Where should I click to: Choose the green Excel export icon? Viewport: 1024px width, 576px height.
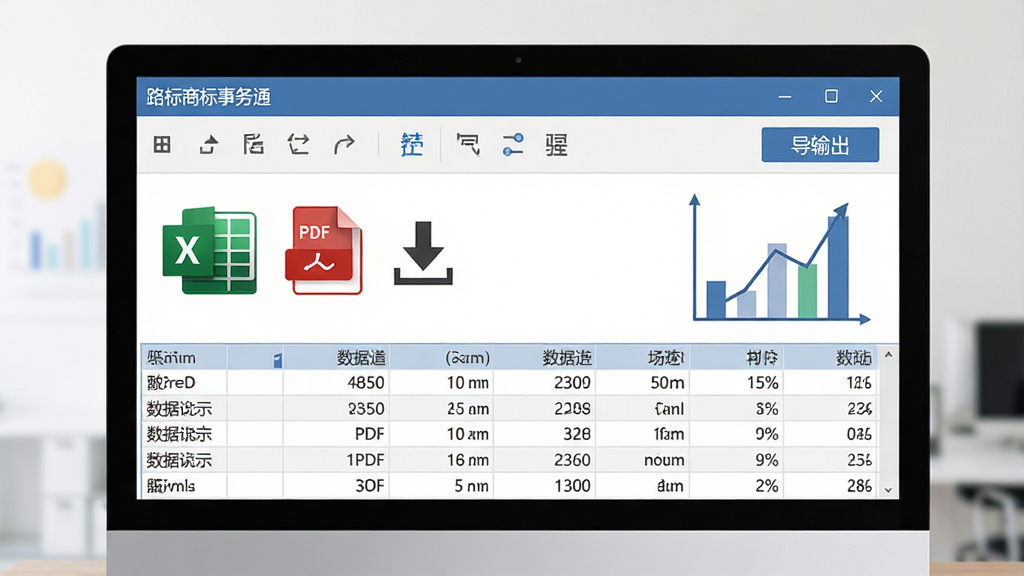[210, 251]
